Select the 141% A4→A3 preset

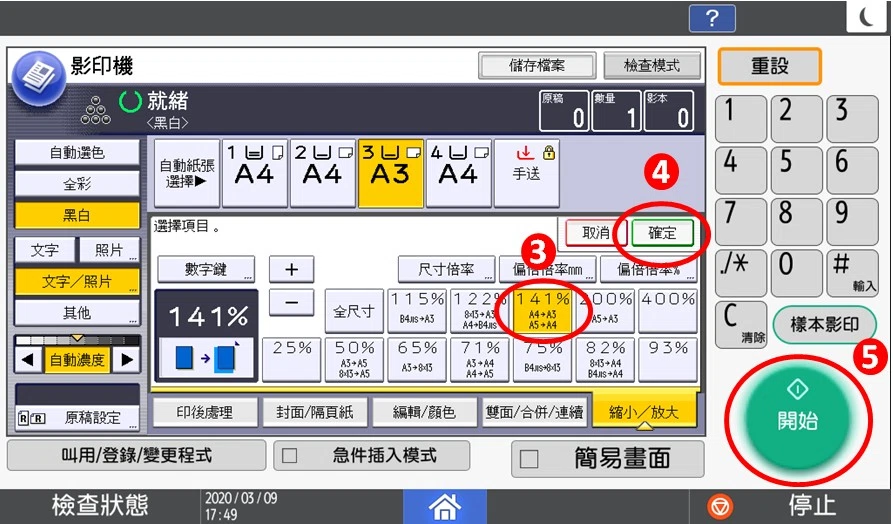[542, 311]
